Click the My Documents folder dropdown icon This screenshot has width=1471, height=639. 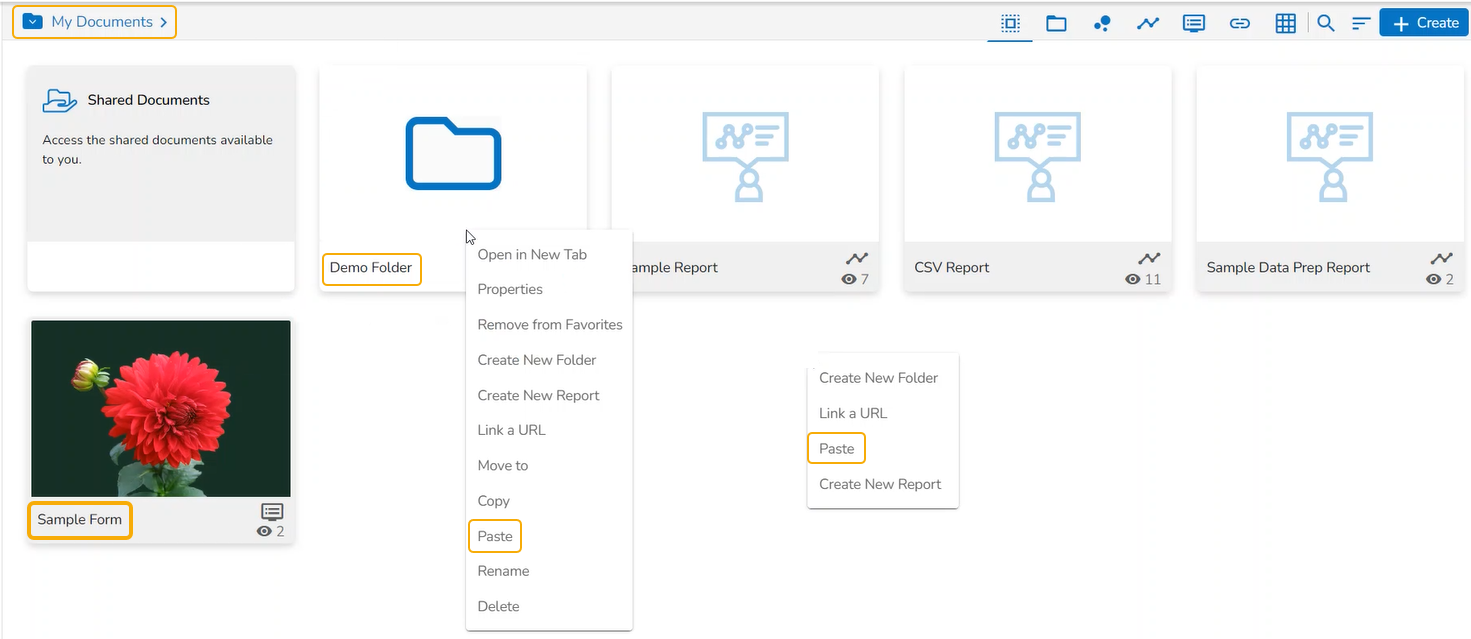pos(33,22)
